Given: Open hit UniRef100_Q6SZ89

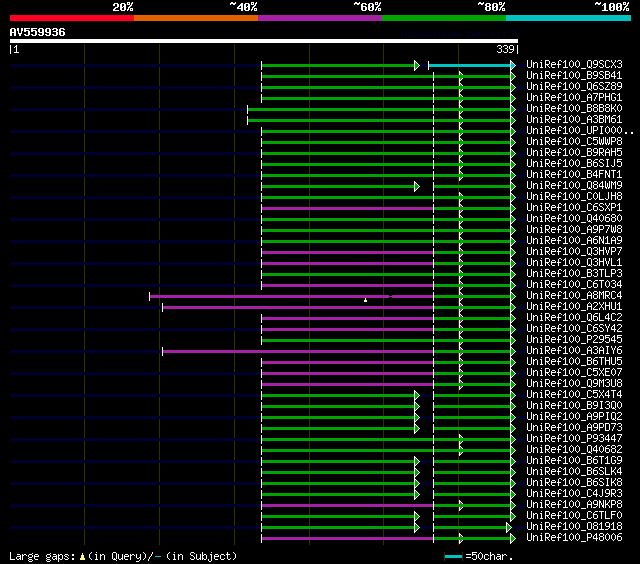Looking at the screenshot, I should coord(574,87).
